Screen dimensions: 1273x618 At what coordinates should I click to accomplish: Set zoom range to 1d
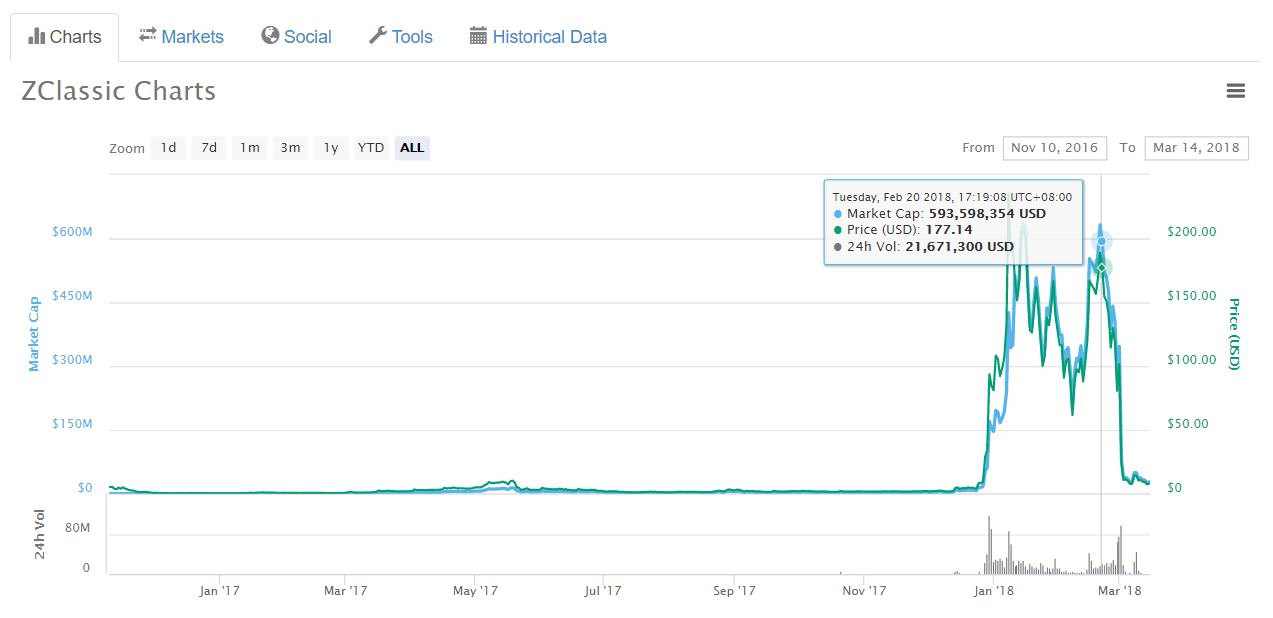pos(169,148)
